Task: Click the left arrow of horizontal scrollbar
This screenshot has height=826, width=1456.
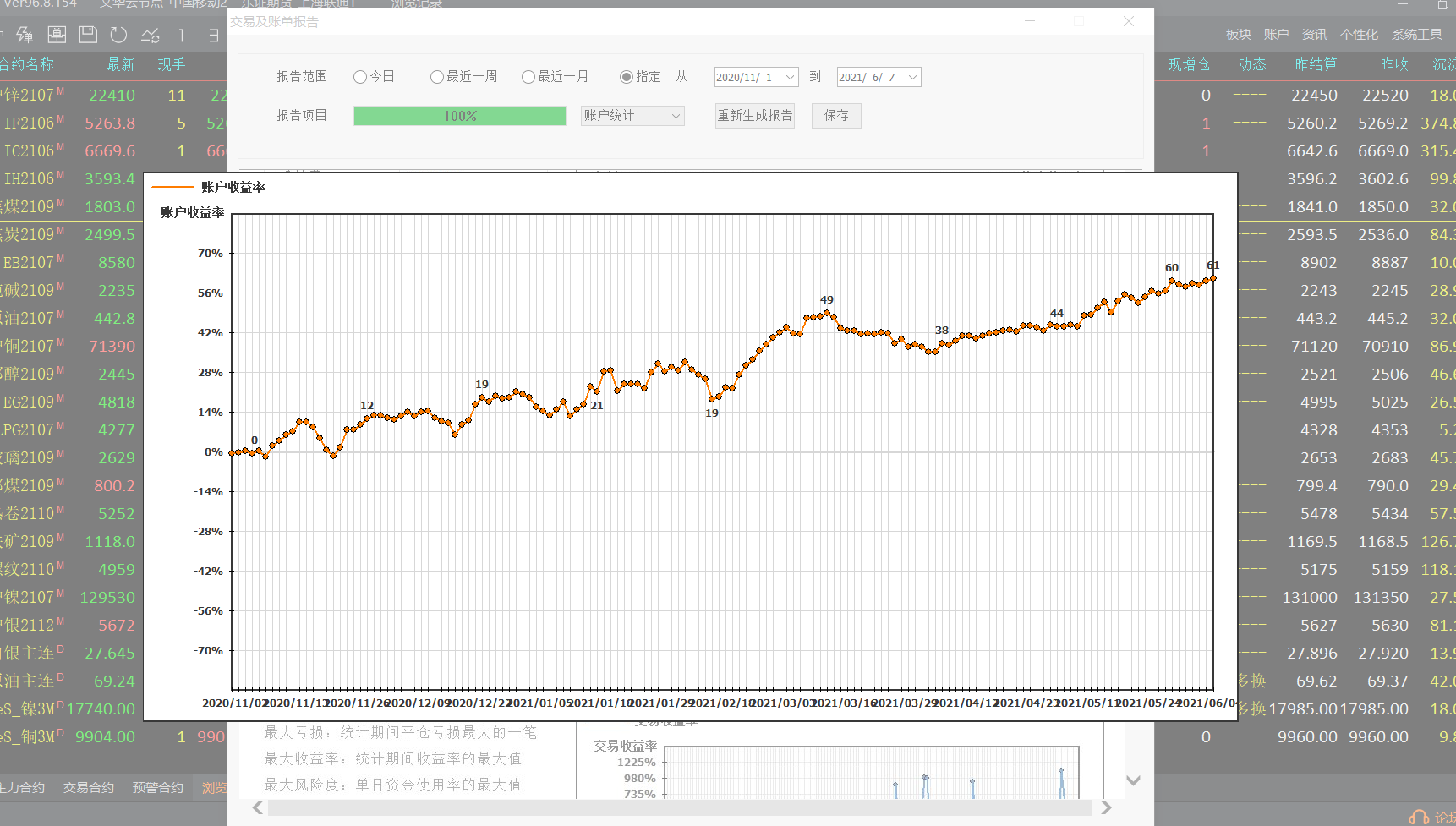Action: point(258,808)
